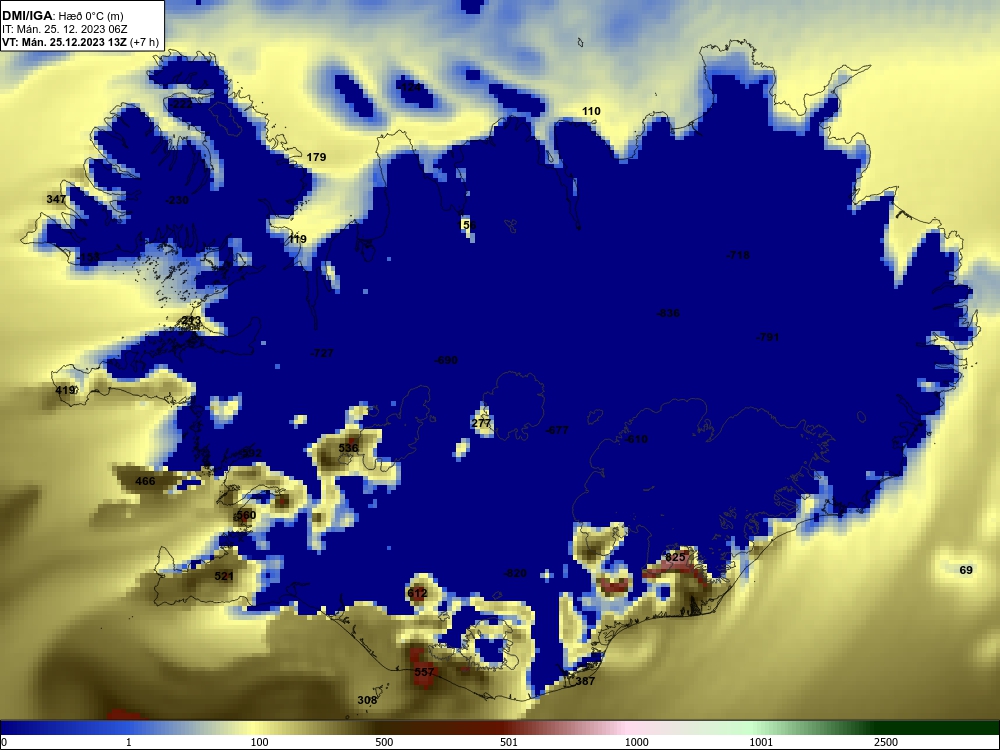Click the map value -727
Image resolution: width=1000 pixels, height=750 pixels.
tap(321, 353)
